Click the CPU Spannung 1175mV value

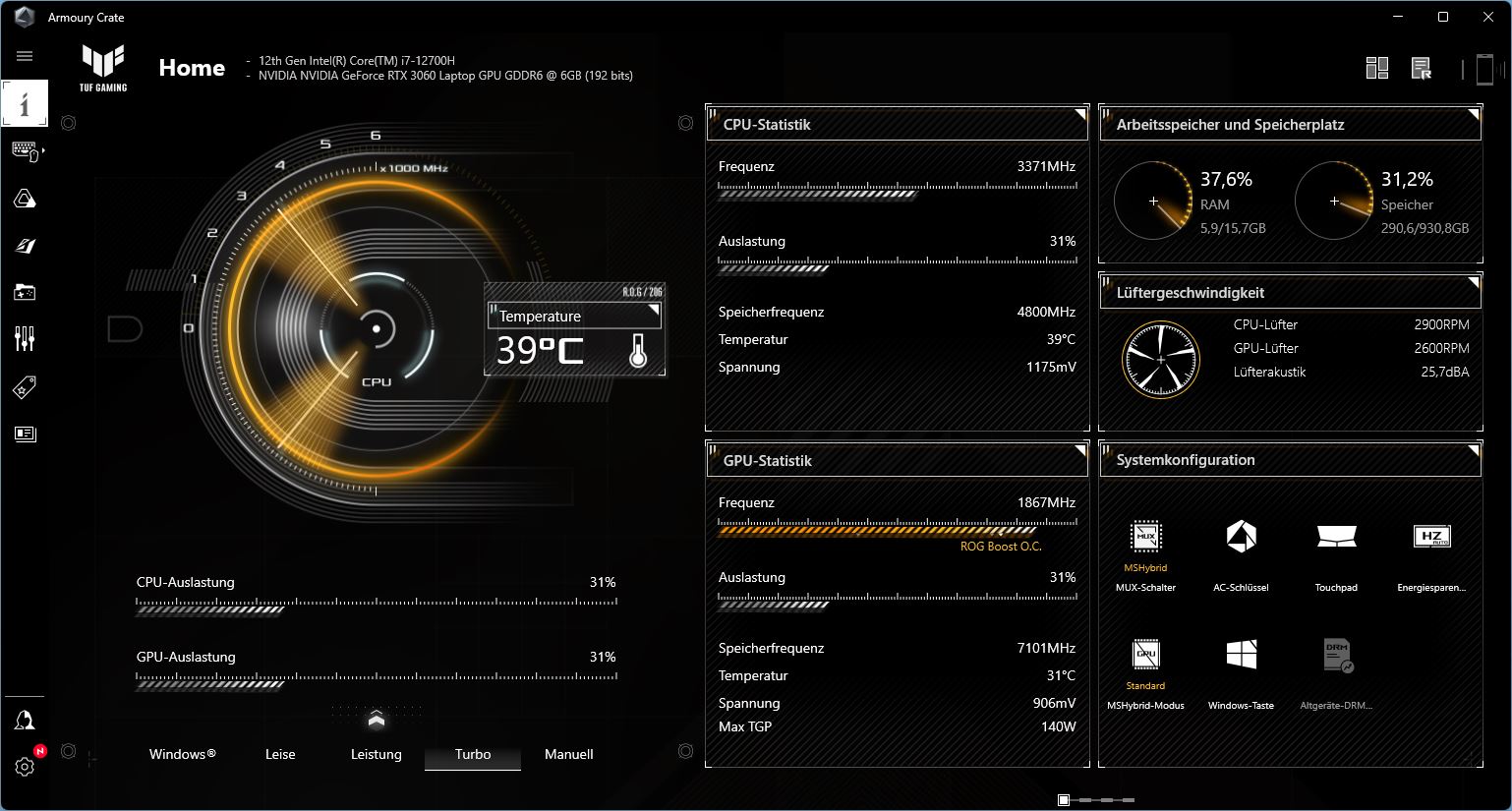[x=1051, y=367]
